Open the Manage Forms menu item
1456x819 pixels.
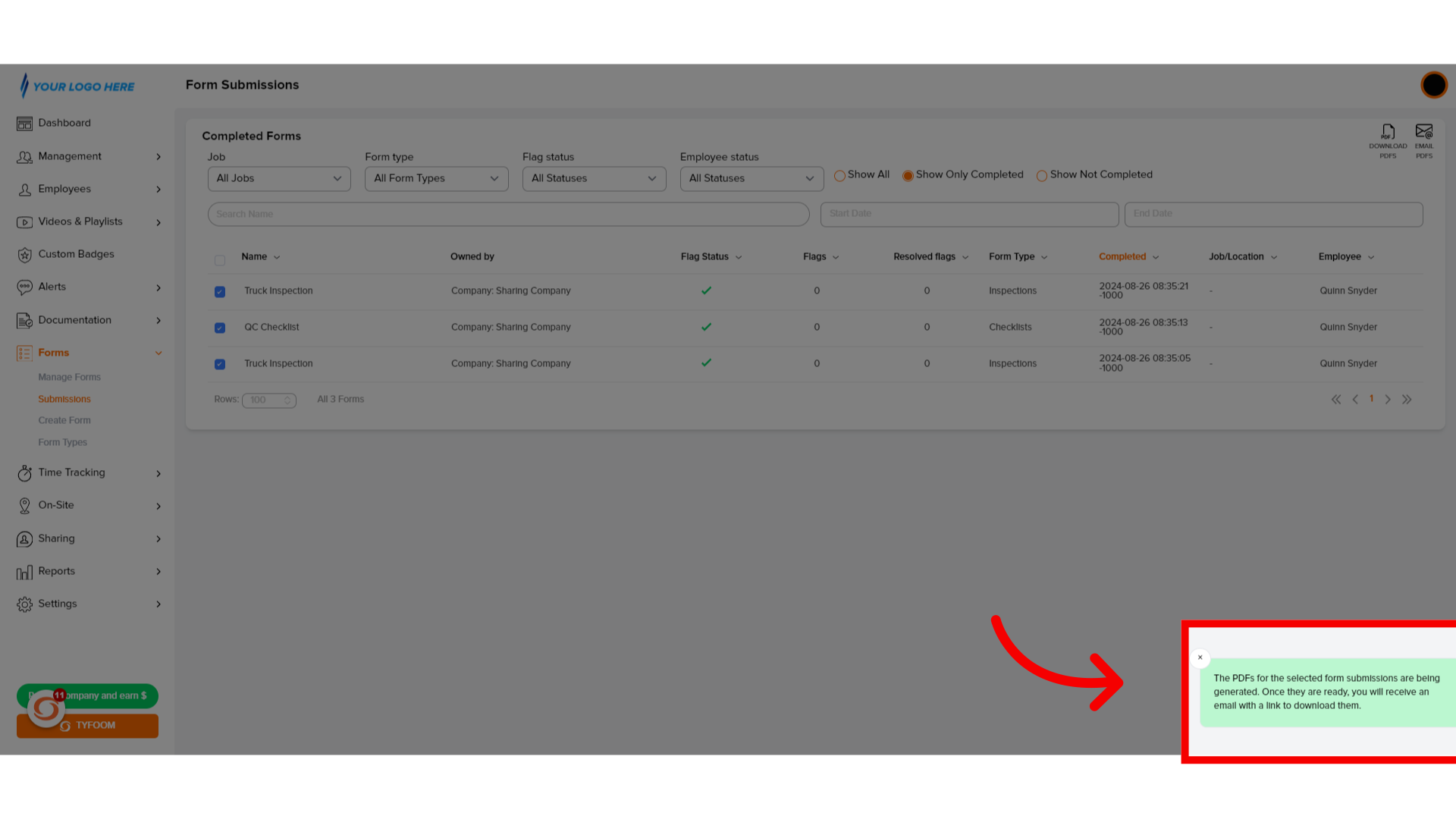[x=69, y=377]
